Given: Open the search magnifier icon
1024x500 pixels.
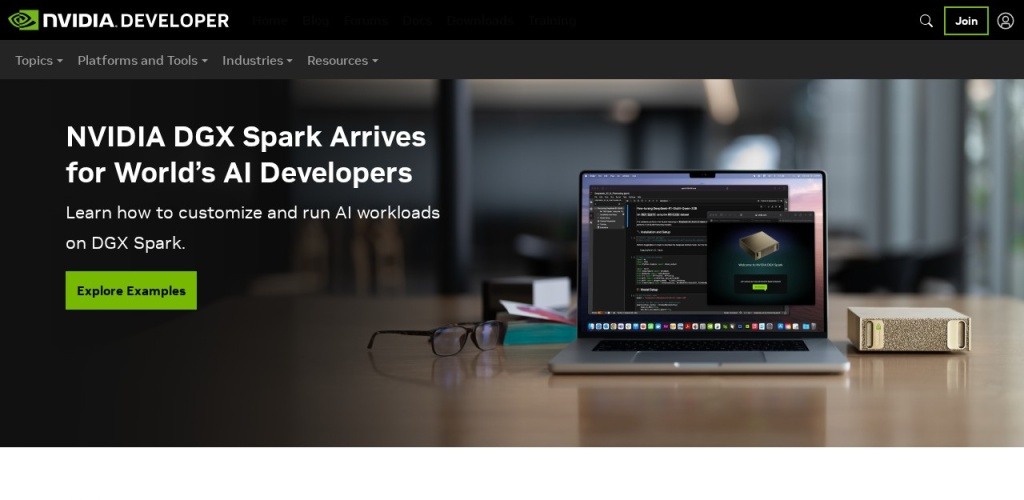Looking at the screenshot, I should (926, 21).
